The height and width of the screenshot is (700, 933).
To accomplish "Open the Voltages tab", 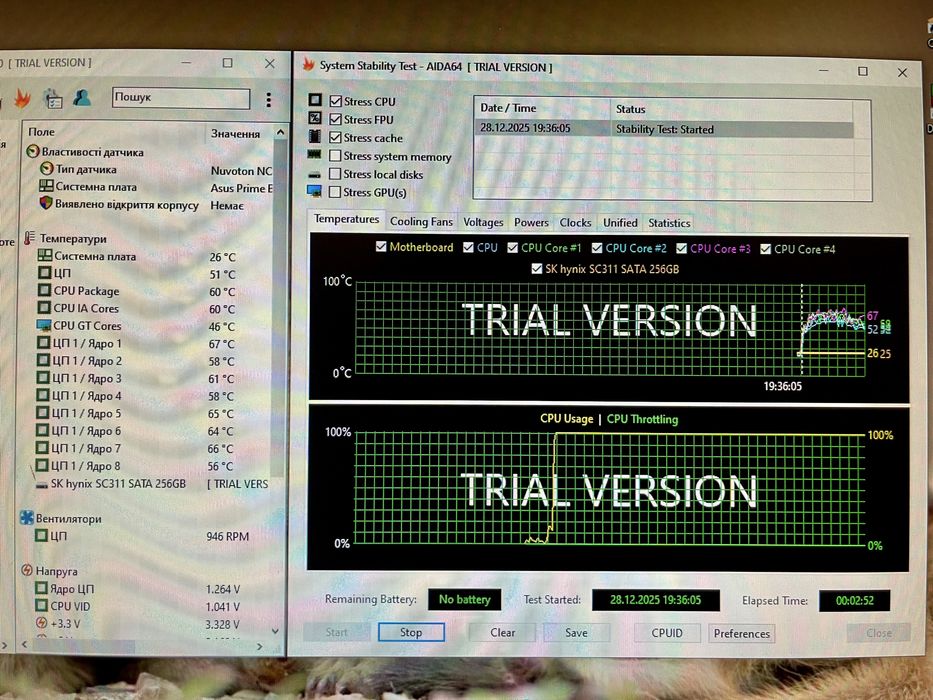I will click(483, 222).
